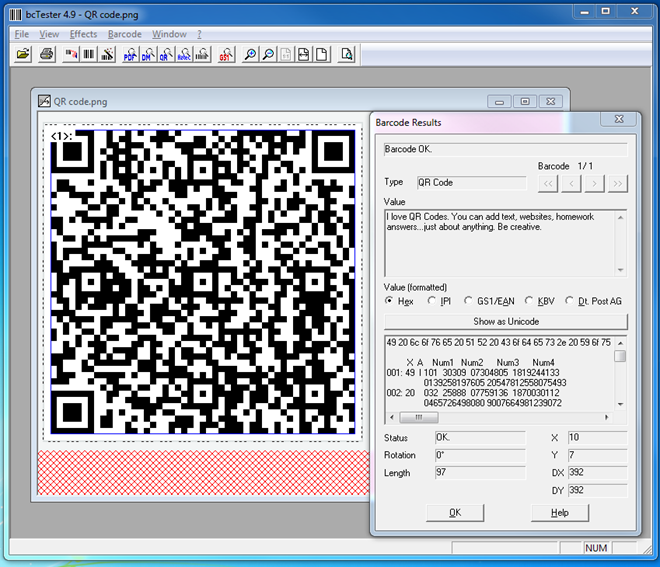Click the printer icon in toolbar
The image size is (660, 567).
(x=47, y=54)
